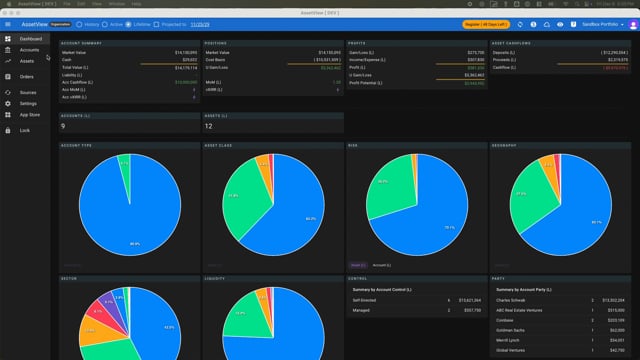Open Settings gear in sidebar

[x=8, y=104]
